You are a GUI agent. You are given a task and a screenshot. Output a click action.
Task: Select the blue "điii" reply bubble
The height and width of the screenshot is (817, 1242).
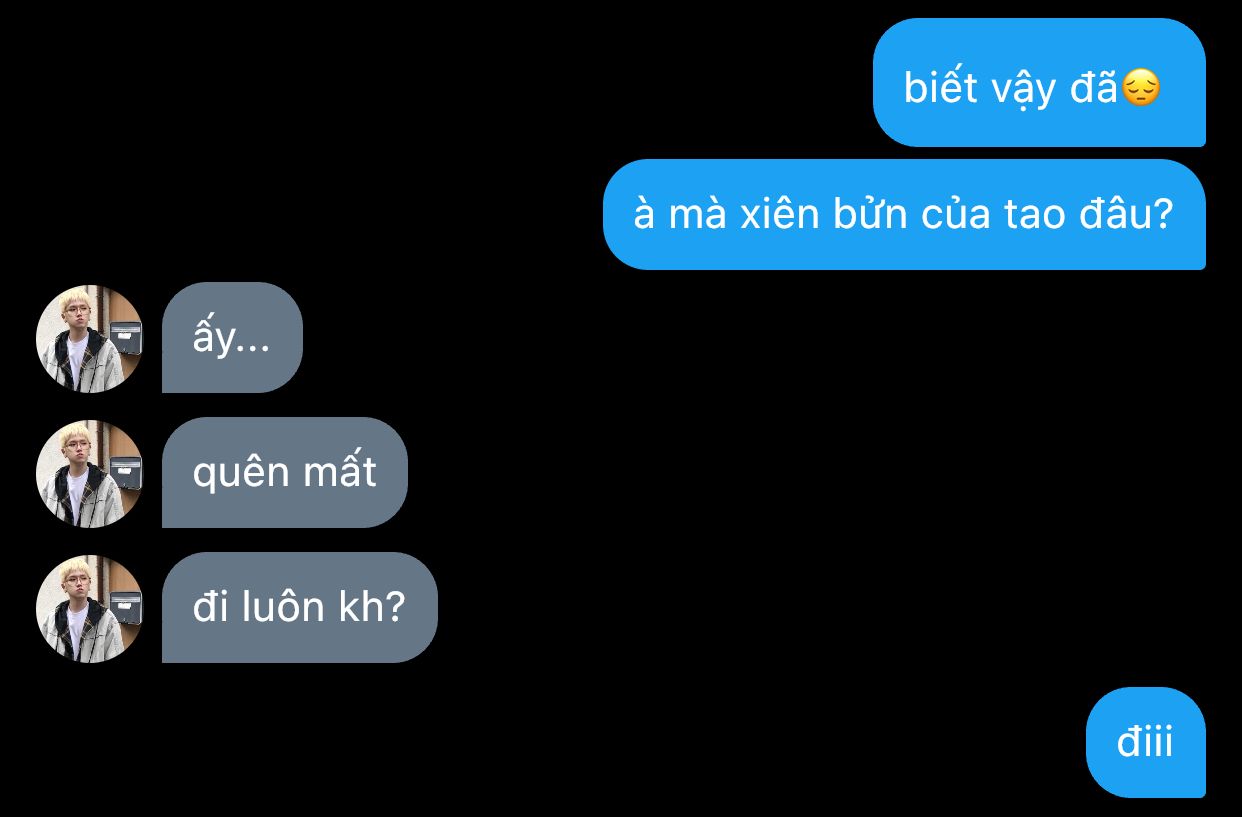1146,742
